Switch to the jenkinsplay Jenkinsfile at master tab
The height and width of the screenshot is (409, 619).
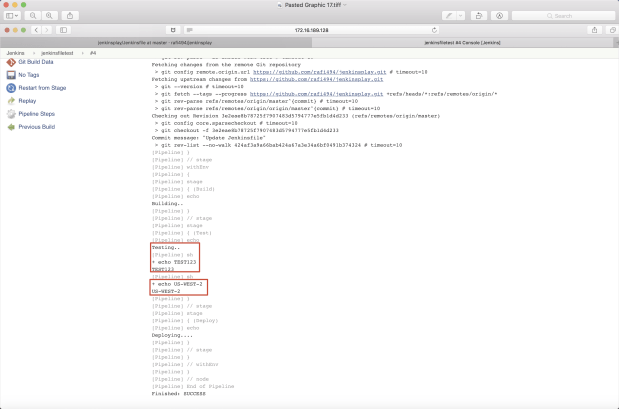(x=155, y=43)
